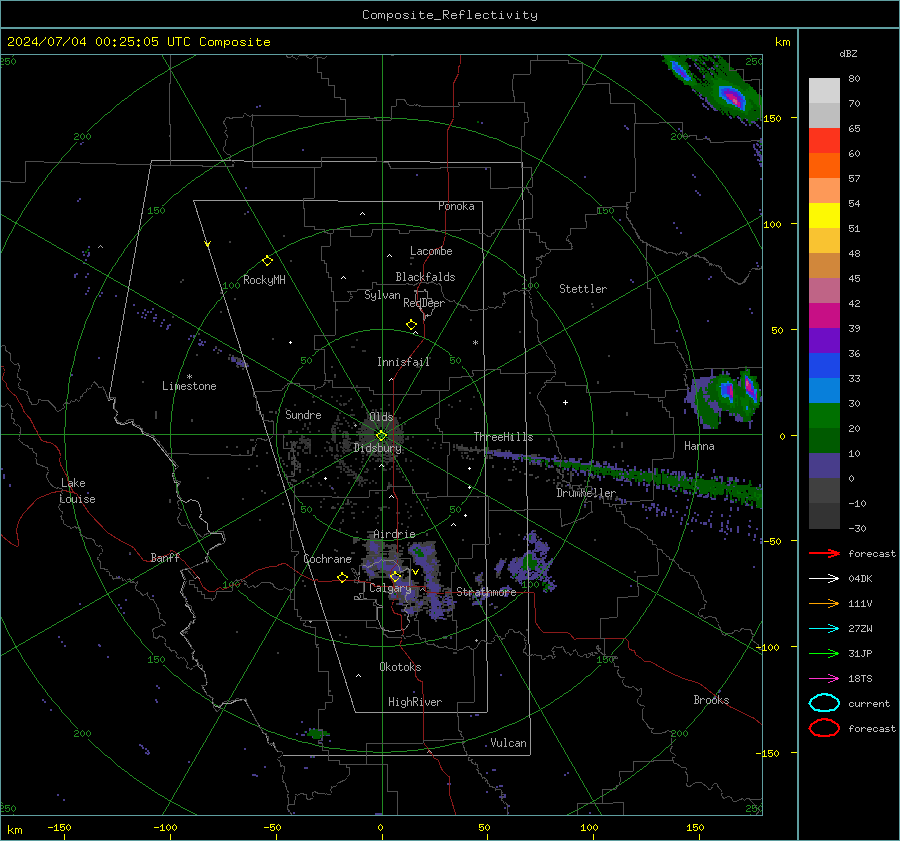Click the Innisfail city label

pyautogui.click(x=403, y=362)
